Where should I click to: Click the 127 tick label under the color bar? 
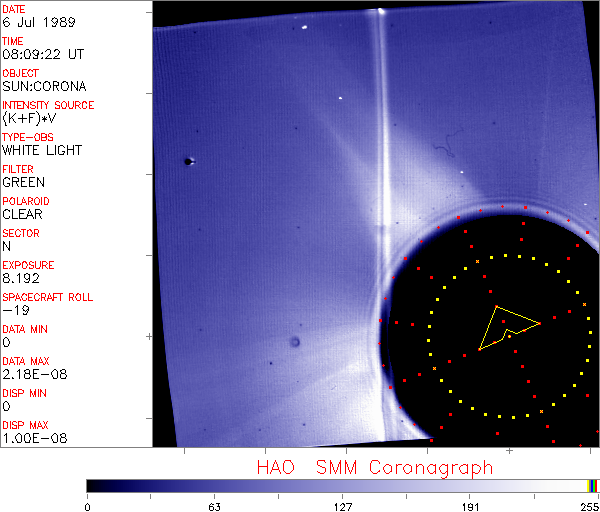[x=342, y=505]
